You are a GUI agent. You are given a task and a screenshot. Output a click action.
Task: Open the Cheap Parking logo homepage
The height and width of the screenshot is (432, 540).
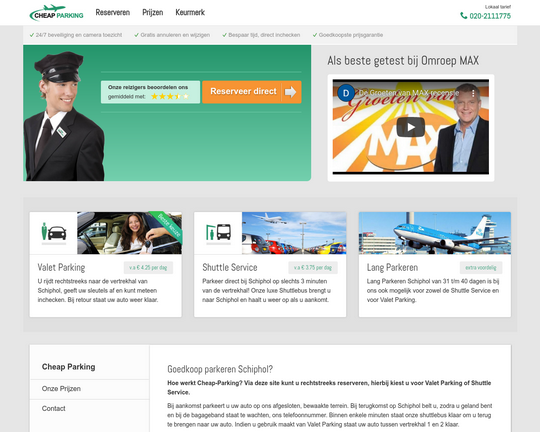tap(56, 13)
